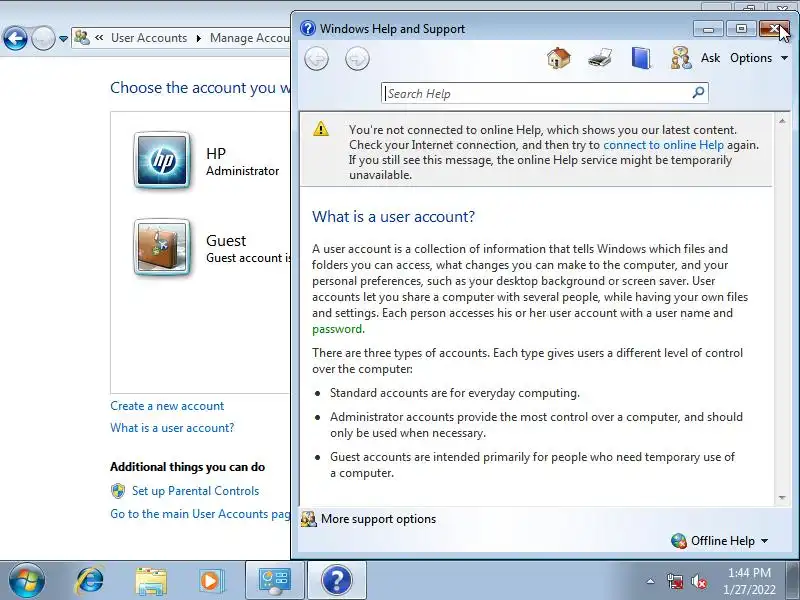Open More support options
Image resolution: width=800 pixels, height=600 pixels.
click(x=378, y=519)
